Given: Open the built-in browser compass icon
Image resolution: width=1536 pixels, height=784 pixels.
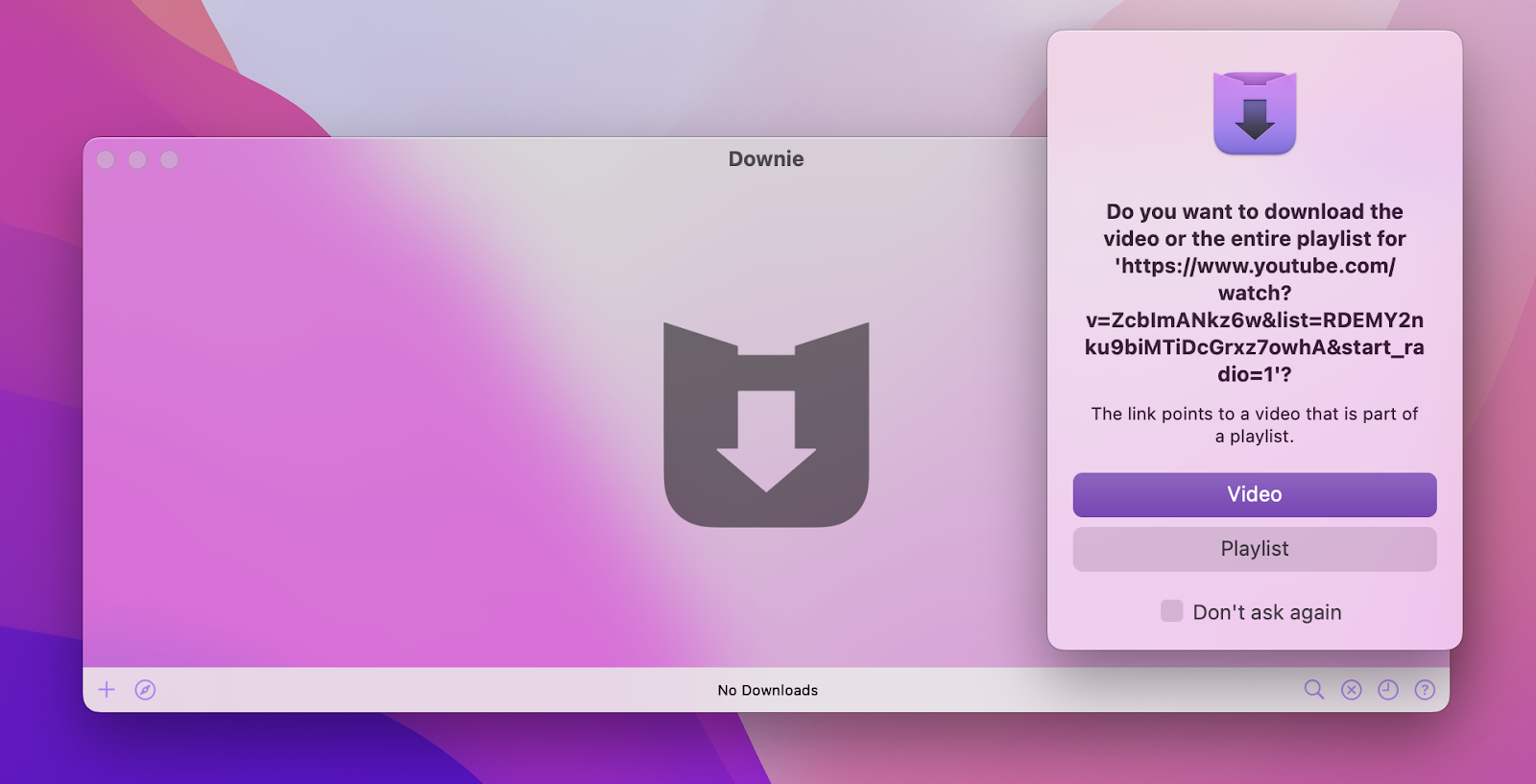Looking at the screenshot, I should pyautogui.click(x=145, y=690).
